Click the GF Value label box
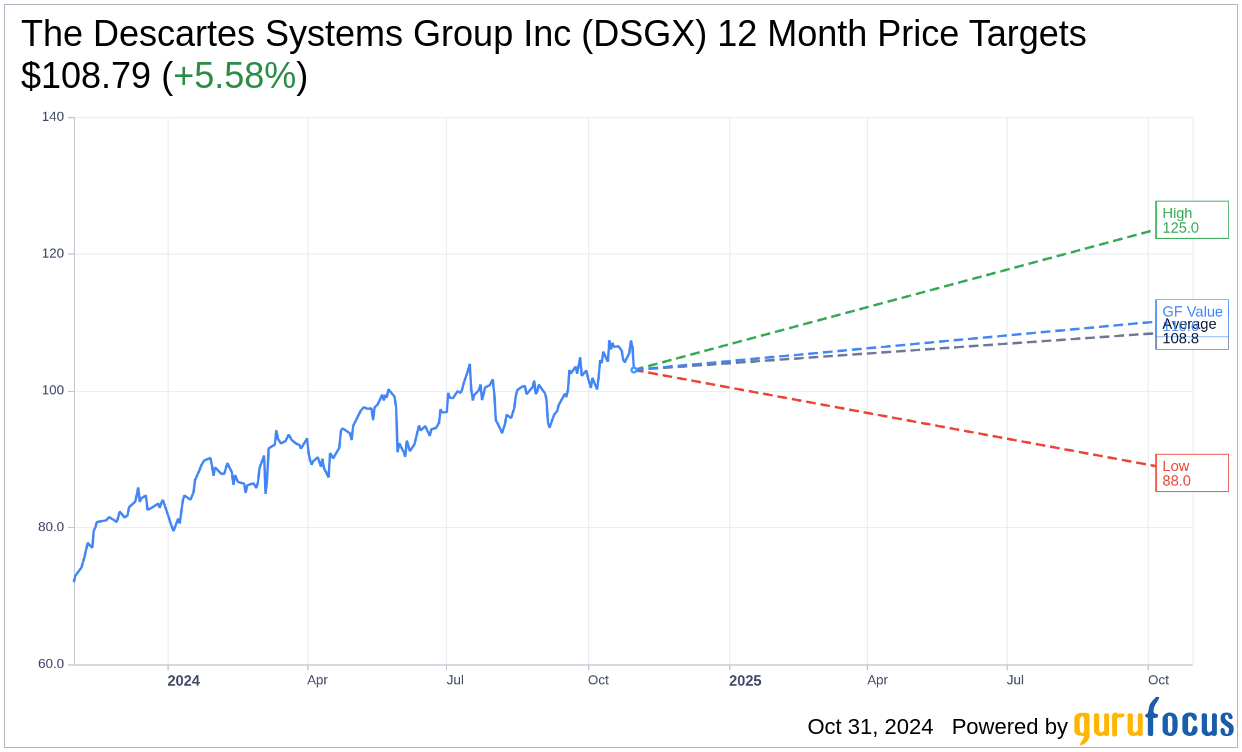1242x752 pixels. (x=1192, y=309)
